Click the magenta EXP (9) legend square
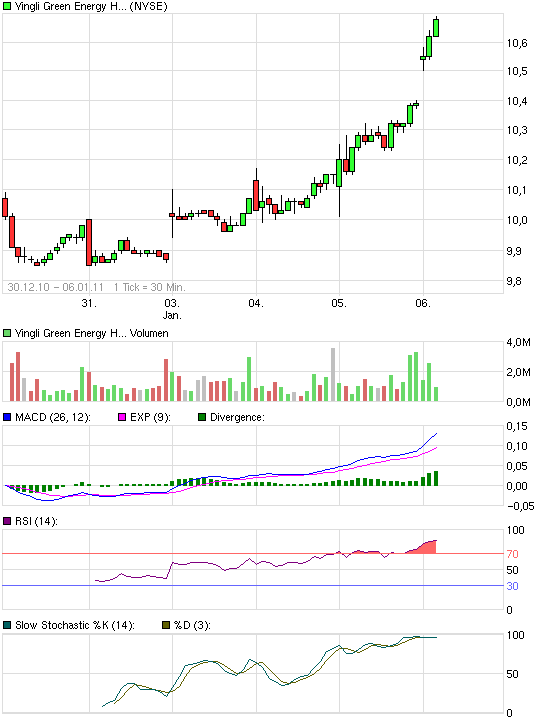The image size is (545, 722). (x=122, y=417)
